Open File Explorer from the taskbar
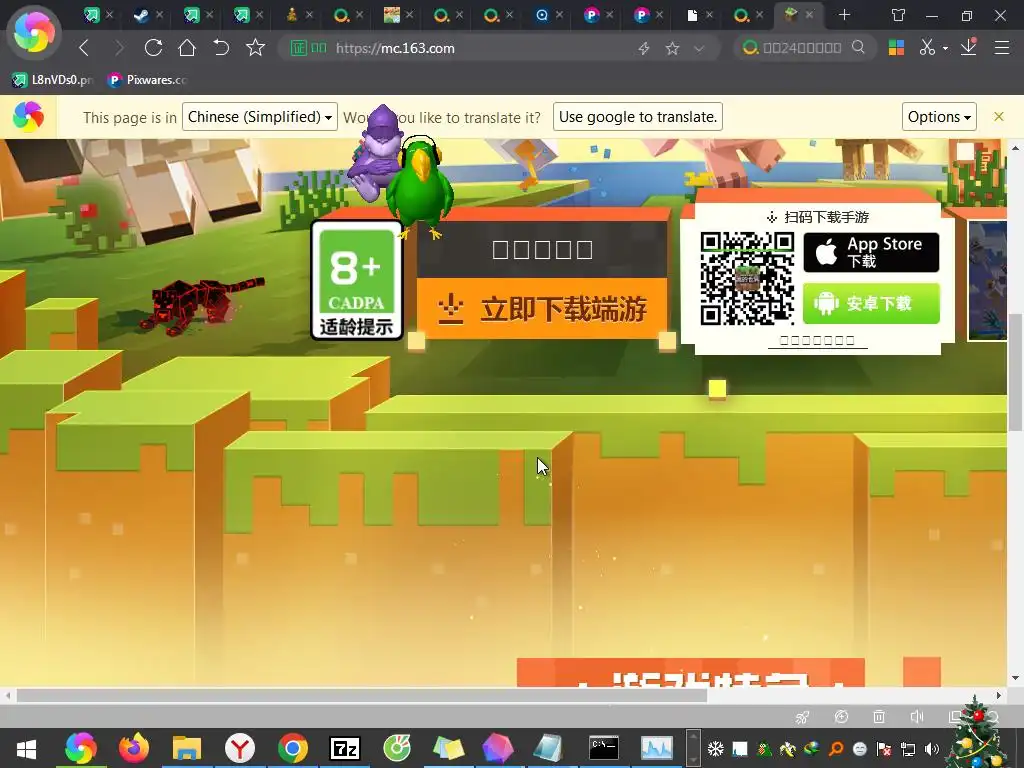 187,748
